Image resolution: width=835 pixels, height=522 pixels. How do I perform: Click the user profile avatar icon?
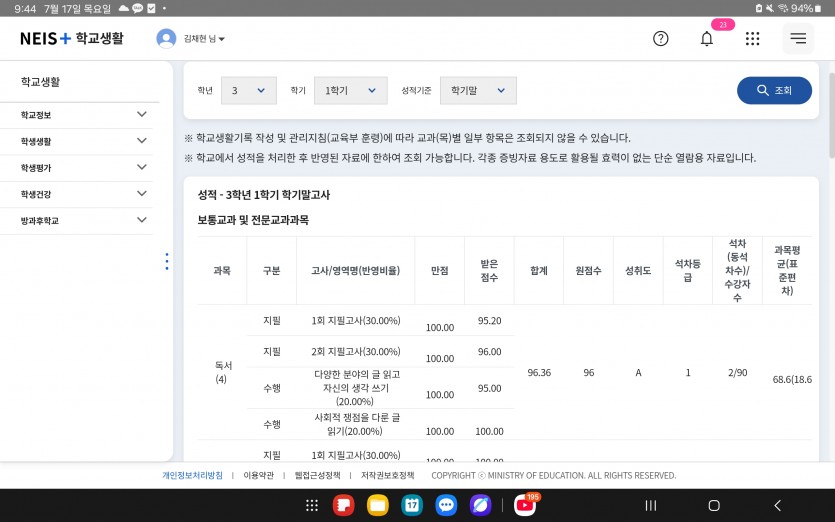tap(166, 38)
